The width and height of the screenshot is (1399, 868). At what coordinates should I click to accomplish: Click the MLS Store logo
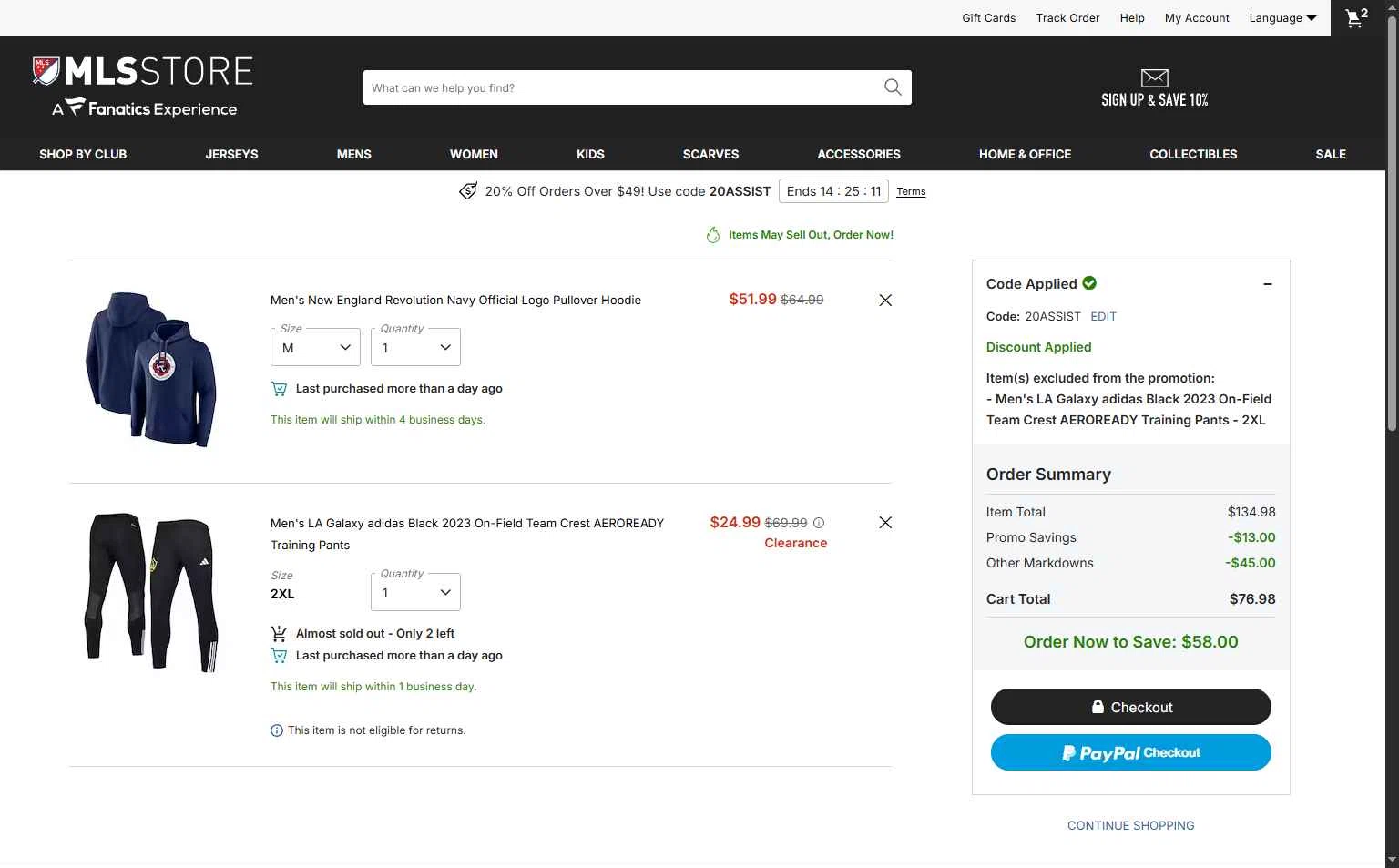(143, 87)
